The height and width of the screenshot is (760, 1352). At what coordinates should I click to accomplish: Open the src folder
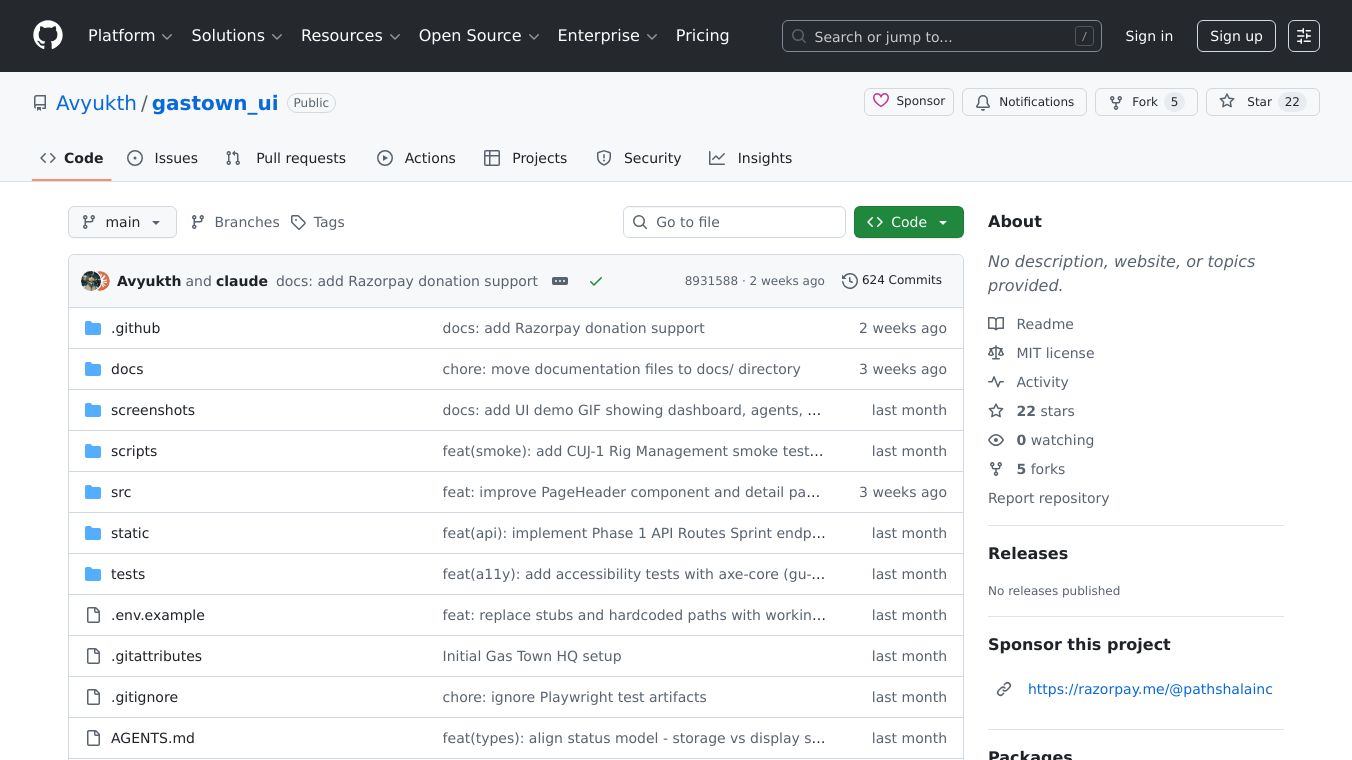[x=121, y=492]
